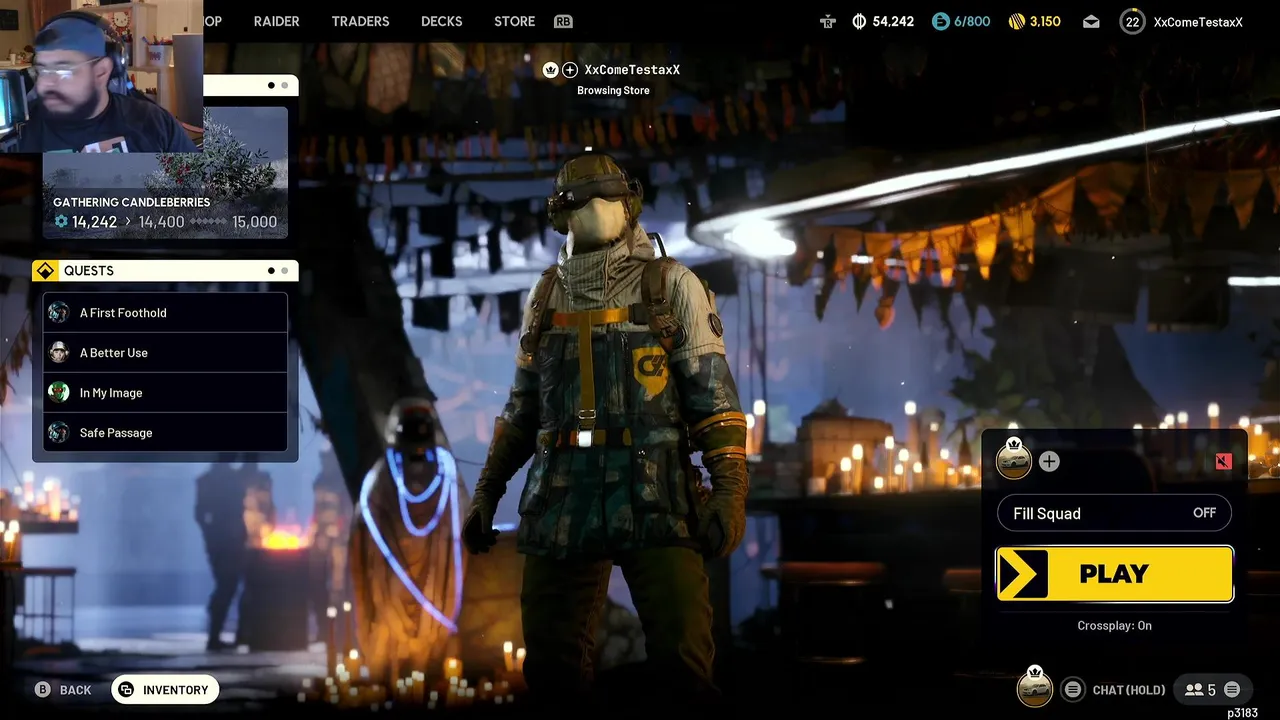
Task: Click the QUESTS panel header
Action: tap(165, 271)
